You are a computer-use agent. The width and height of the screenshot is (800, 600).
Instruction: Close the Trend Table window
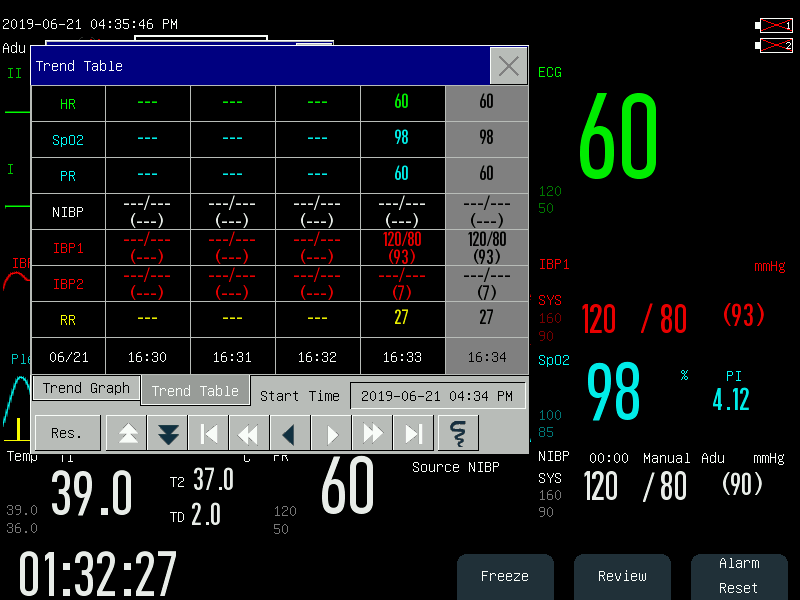coord(508,66)
